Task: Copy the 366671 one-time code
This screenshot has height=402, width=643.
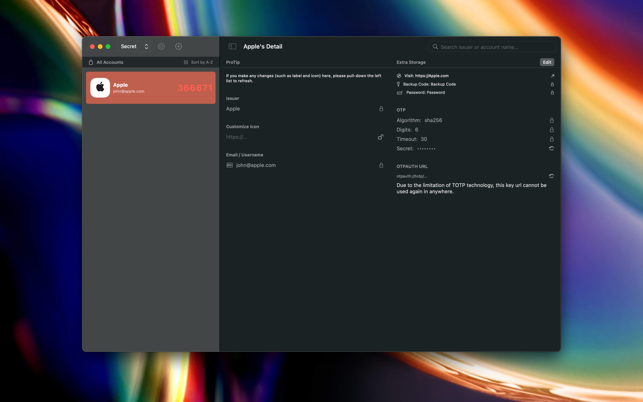Action: (195, 88)
